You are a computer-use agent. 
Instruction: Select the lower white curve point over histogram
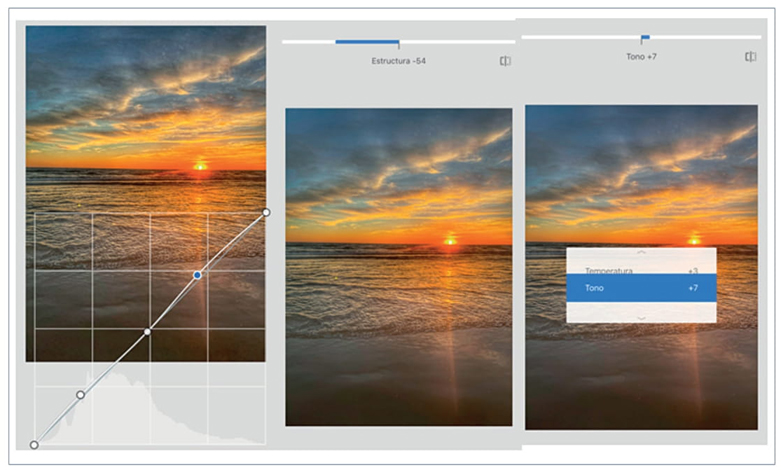(x=80, y=395)
